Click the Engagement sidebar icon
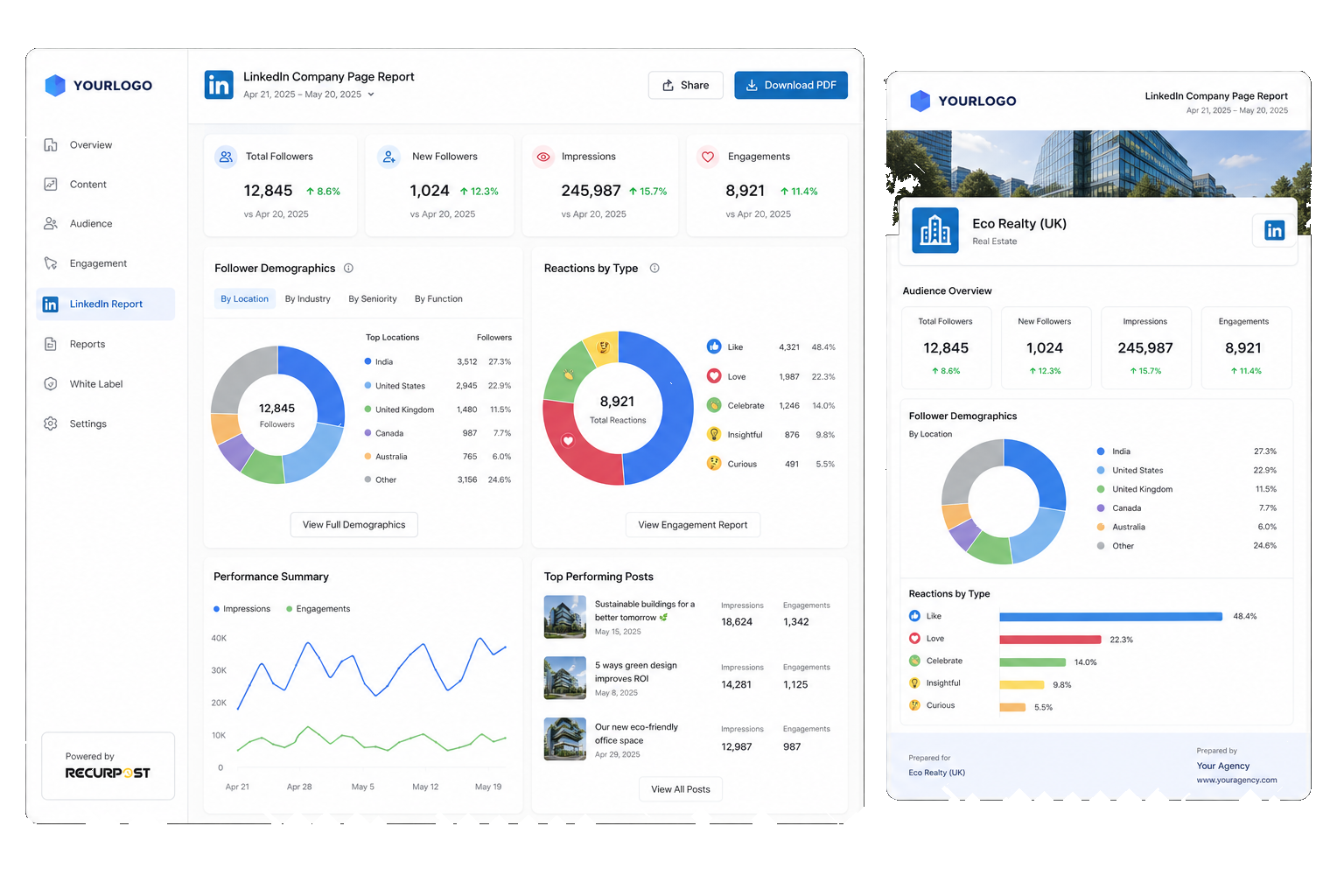 point(51,263)
